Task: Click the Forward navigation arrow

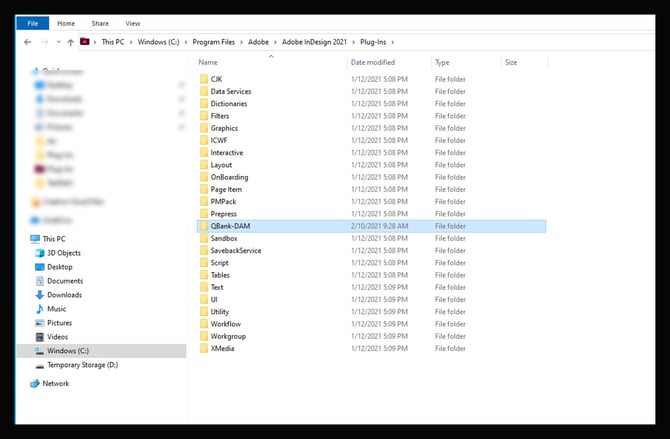Action: pos(43,42)
